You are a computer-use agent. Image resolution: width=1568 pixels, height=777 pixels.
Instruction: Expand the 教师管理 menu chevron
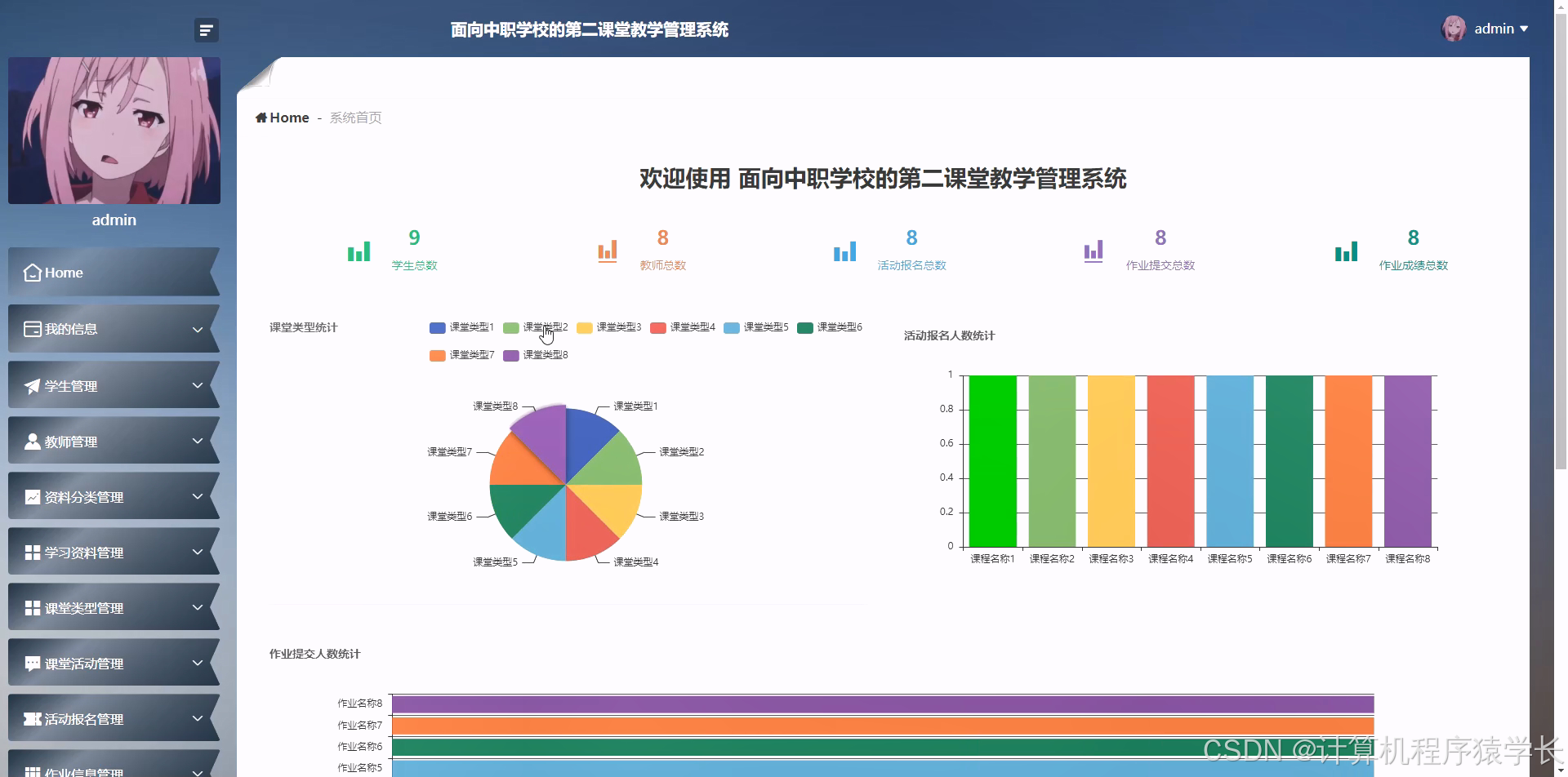pos(198,441)
